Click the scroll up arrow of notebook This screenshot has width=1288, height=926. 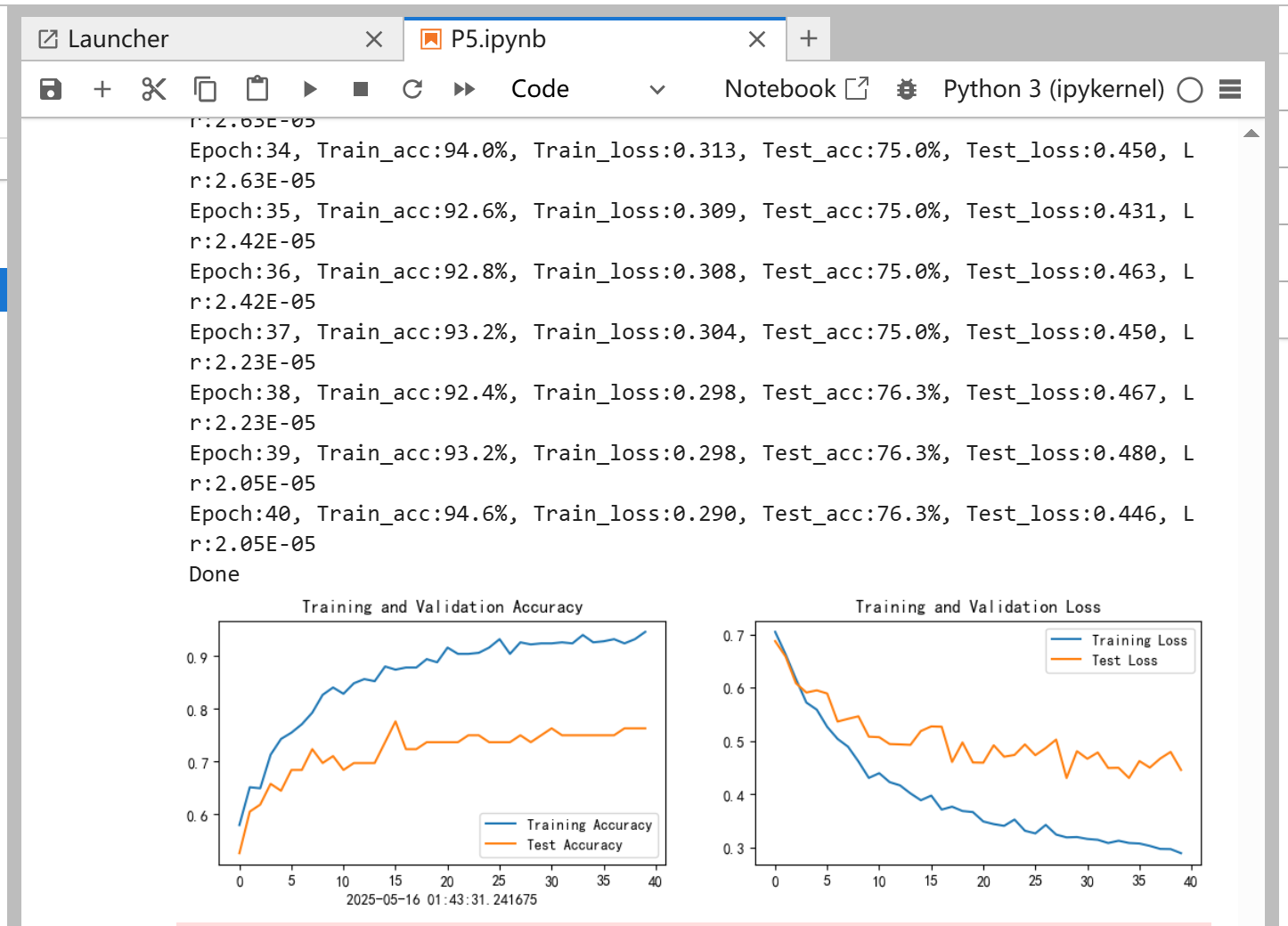tap(1251, 134)
